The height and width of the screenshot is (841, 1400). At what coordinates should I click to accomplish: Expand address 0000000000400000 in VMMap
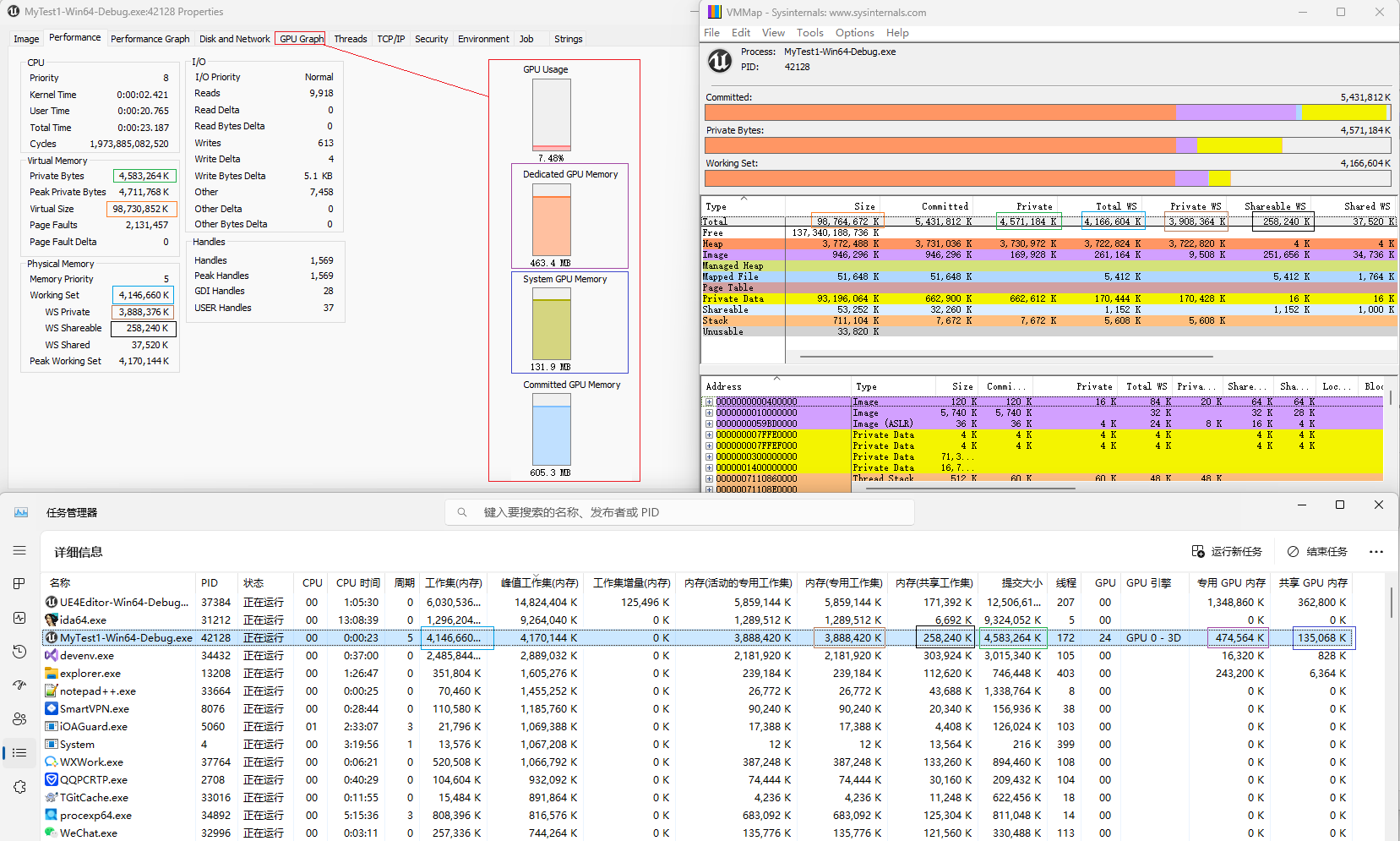[x=710, y=401]
